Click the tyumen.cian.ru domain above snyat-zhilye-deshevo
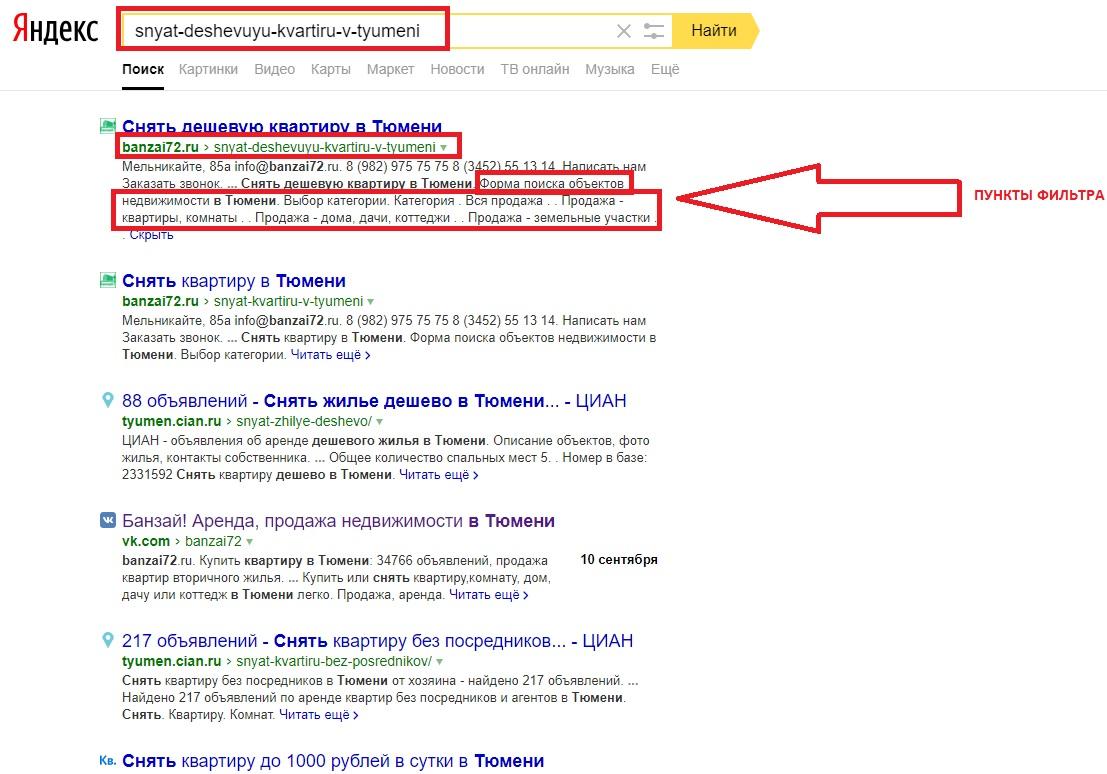 click(x=172, y=421)
